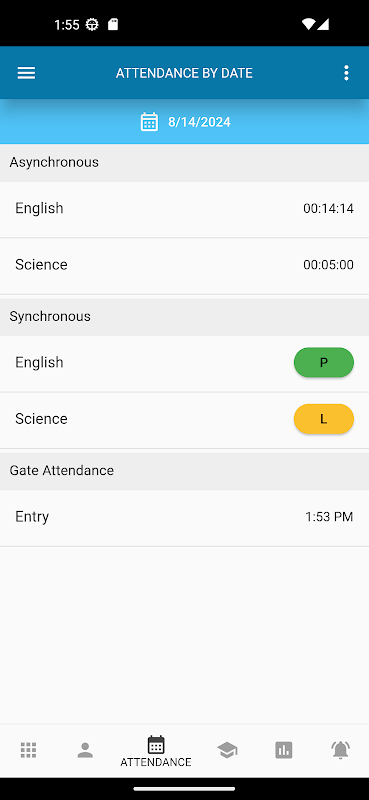Tap the green P status for English
The height and width of the screenshot is (800, 369).
click(324, 362)
